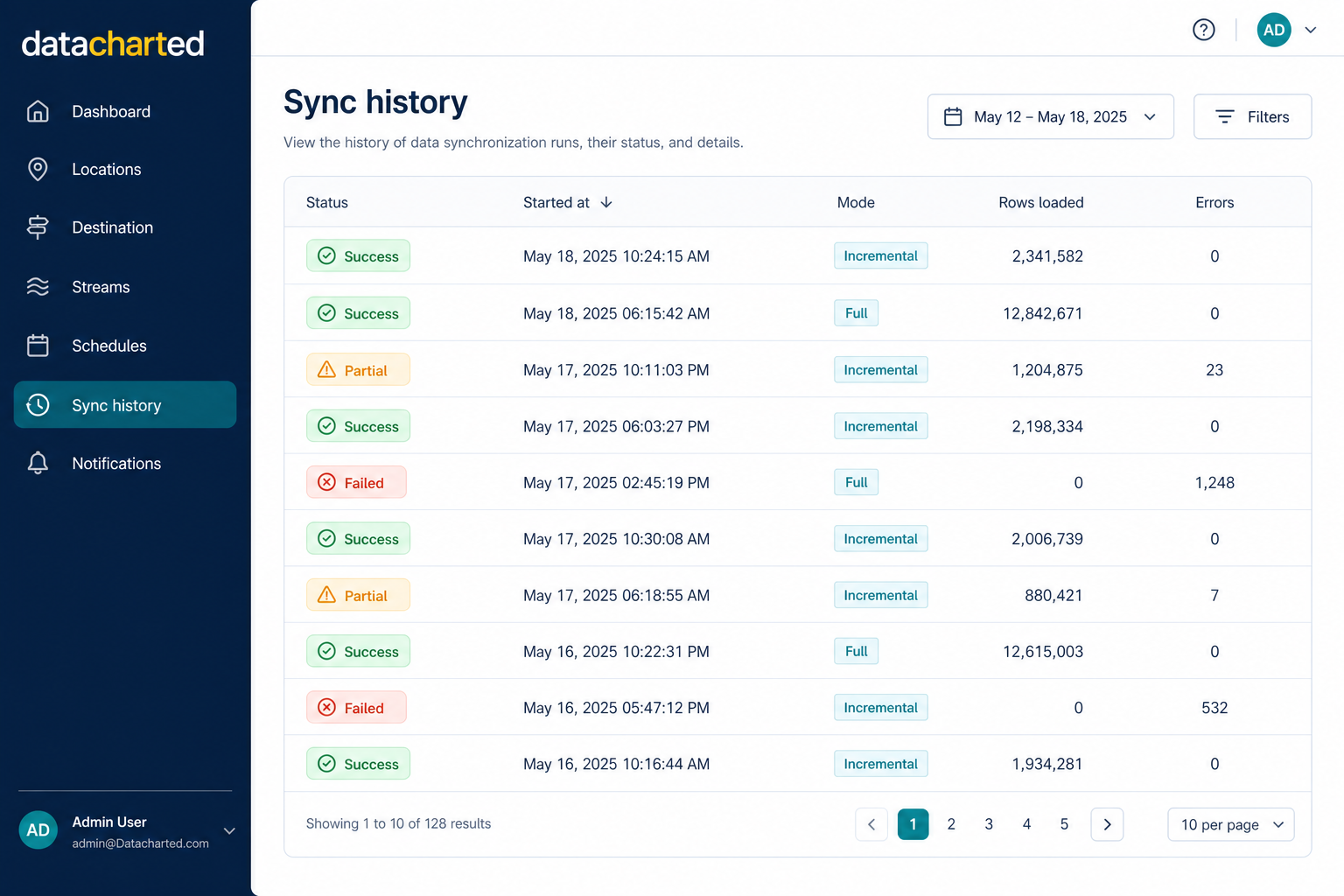
Task: Sort by Rows loaded column header
Action: click(x=1041, y=202)
